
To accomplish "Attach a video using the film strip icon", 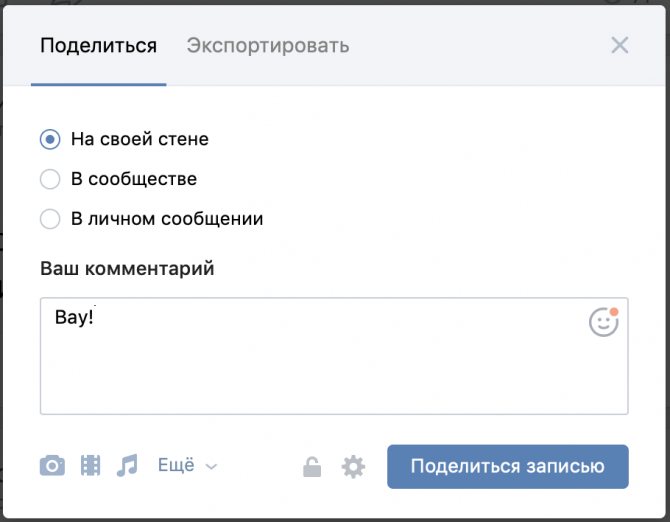I will [x=91, y=465].
